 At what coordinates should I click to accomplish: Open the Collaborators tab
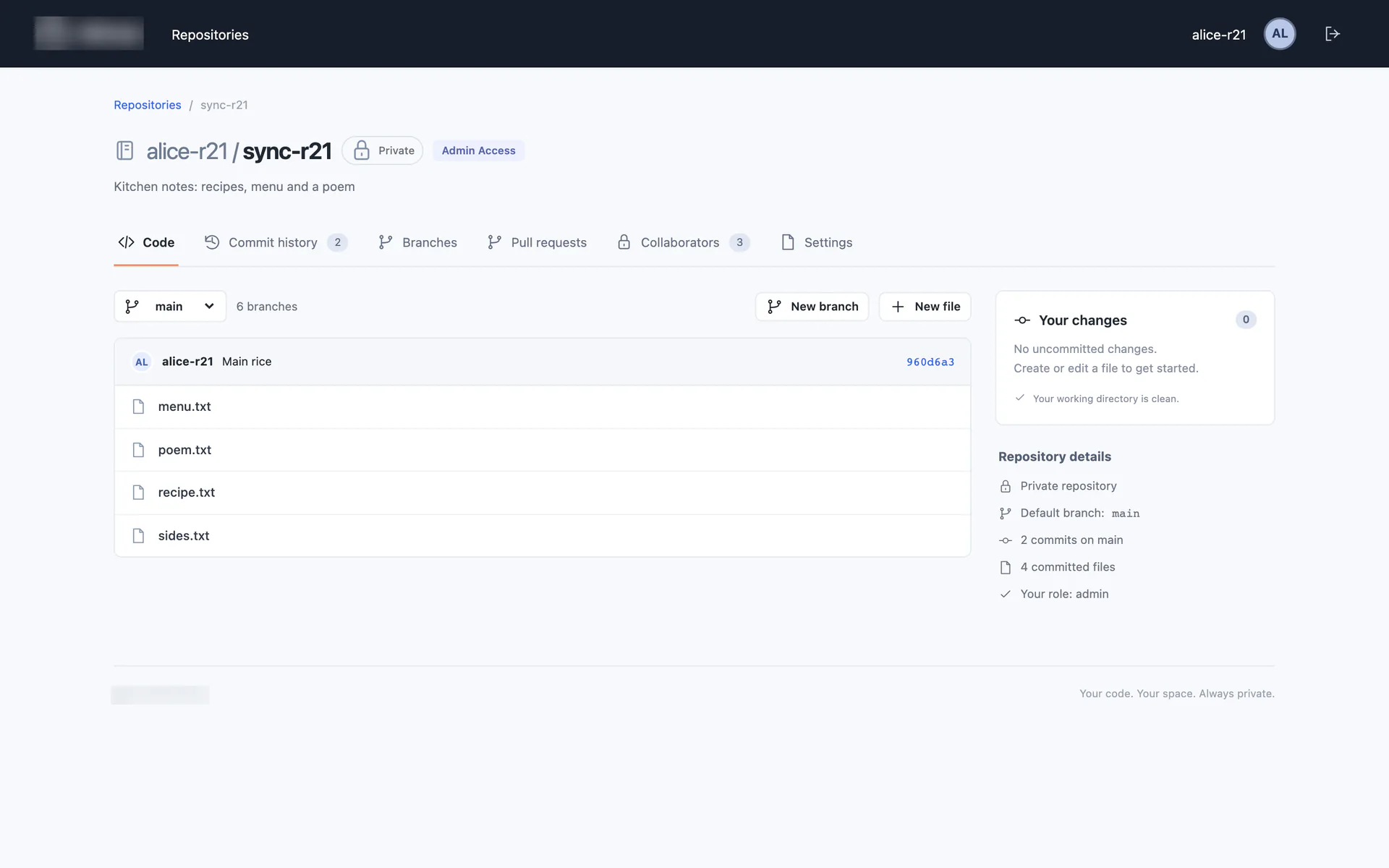tap(683, 243)
